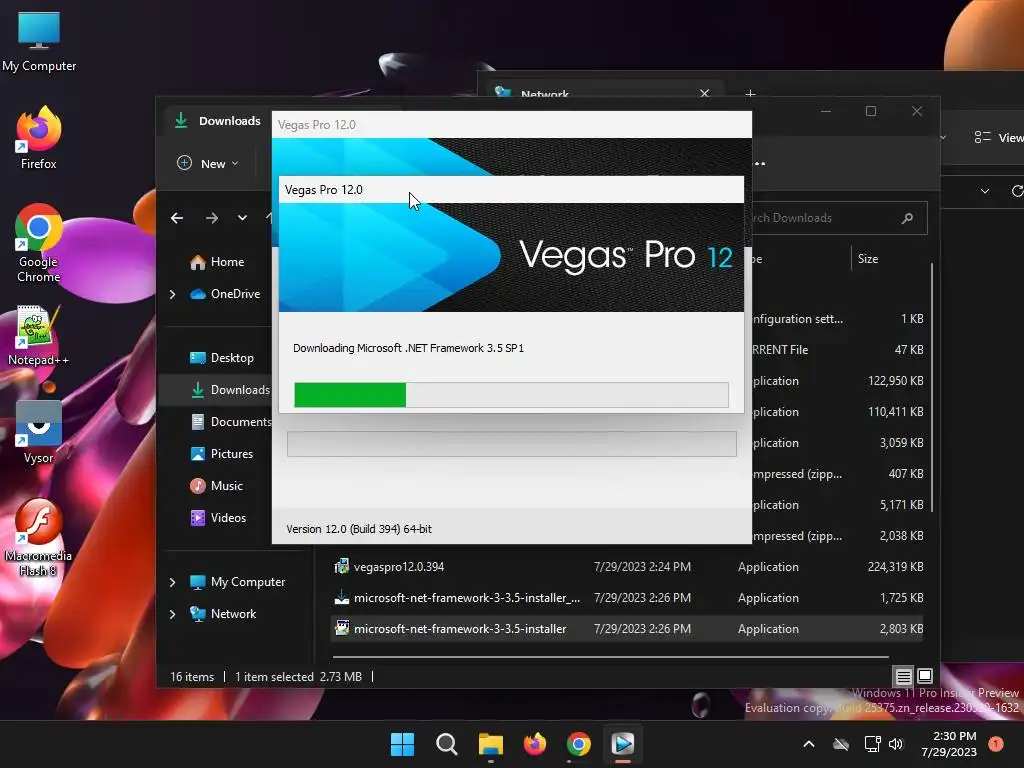The image size is (1024, 768).
Task: Click 224,319 KB size cell
Action: click(895, 567)
